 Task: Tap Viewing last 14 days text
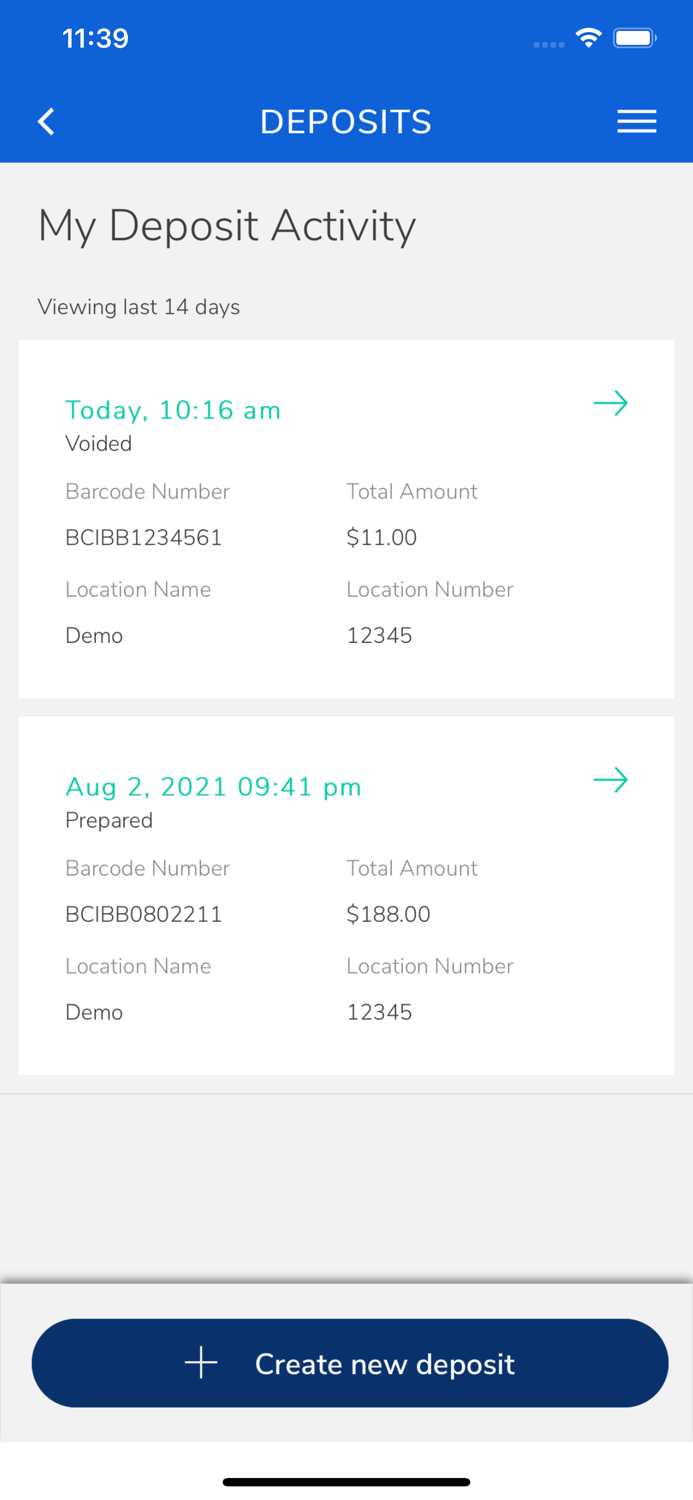click(x=139, y=307)
